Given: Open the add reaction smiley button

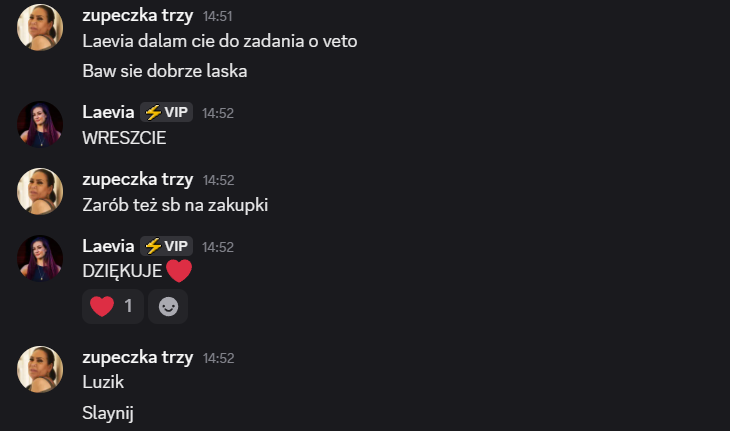Looking at the screenshot, I should [168, 306].
